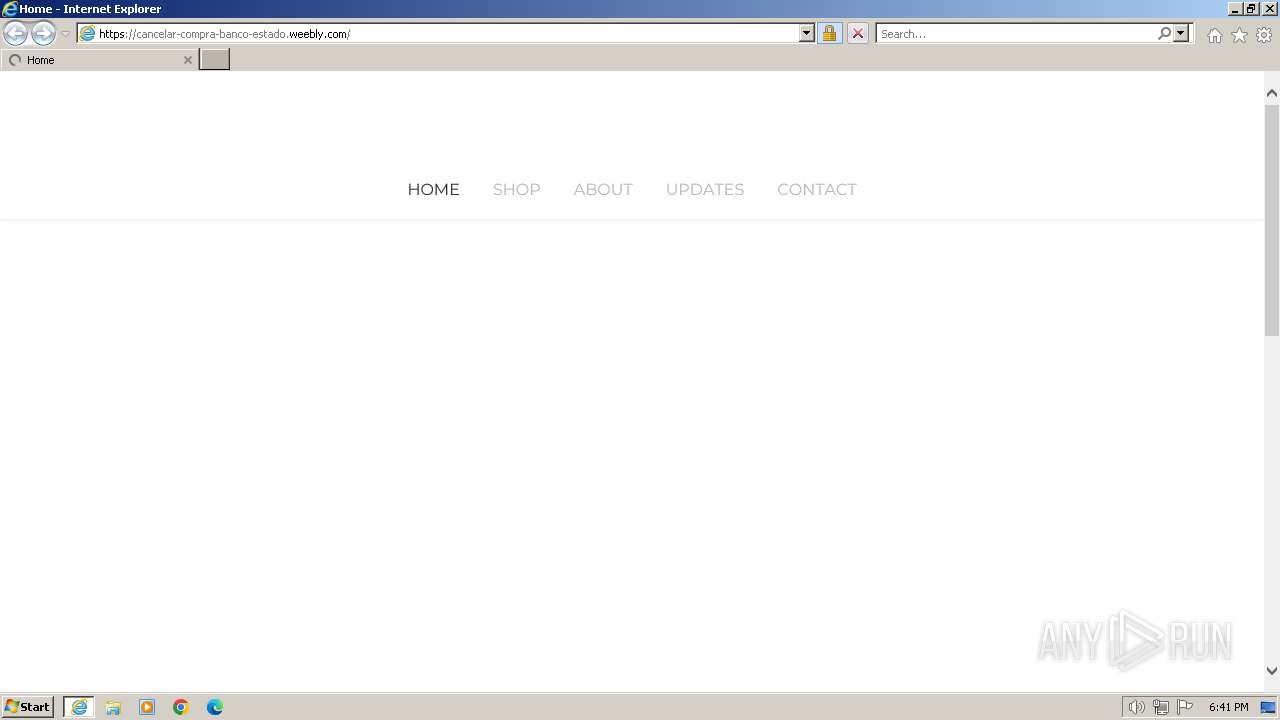Stop page loading with the red X
The height and width of the screenshot is (720, 1280).
(x=857, y=33)
